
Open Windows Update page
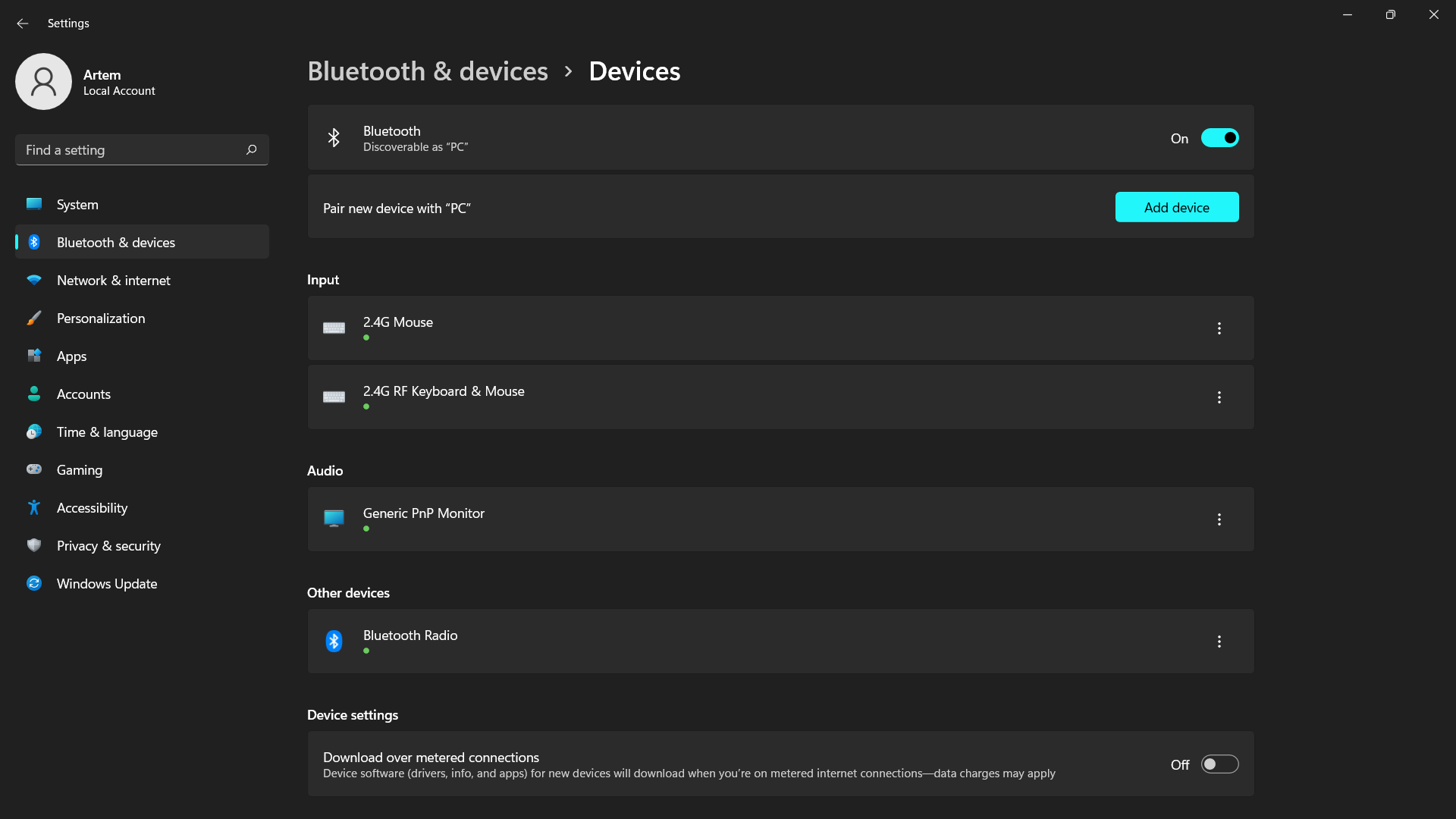pyautogui.click(x=142, y=583)
